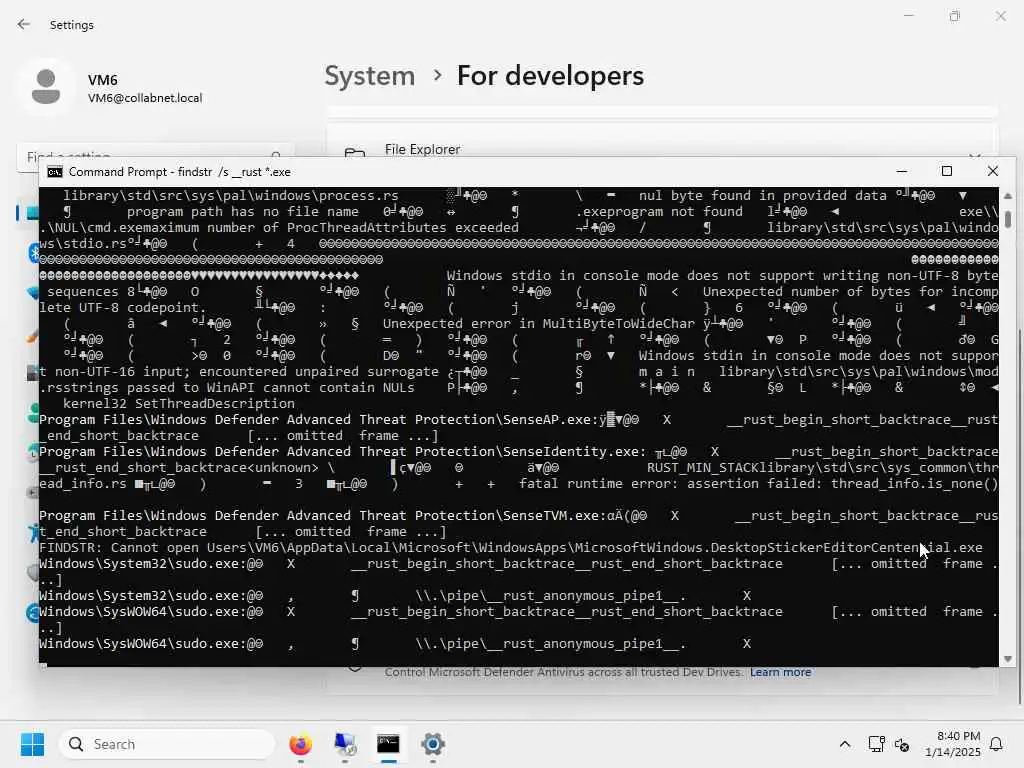
Task: Show hidden system tray icons
Action: [844, 744]
